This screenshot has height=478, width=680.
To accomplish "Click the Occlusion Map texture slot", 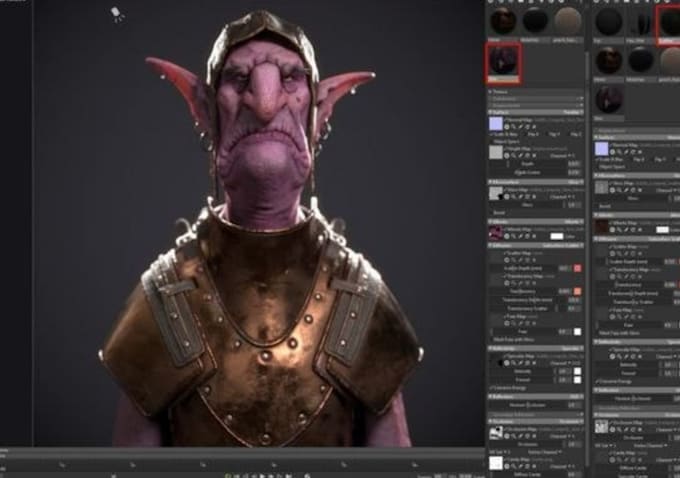I will 496,432.
